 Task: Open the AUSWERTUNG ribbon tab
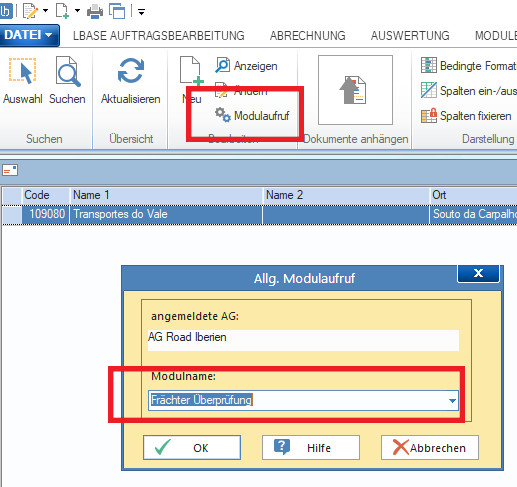point(410,36)
